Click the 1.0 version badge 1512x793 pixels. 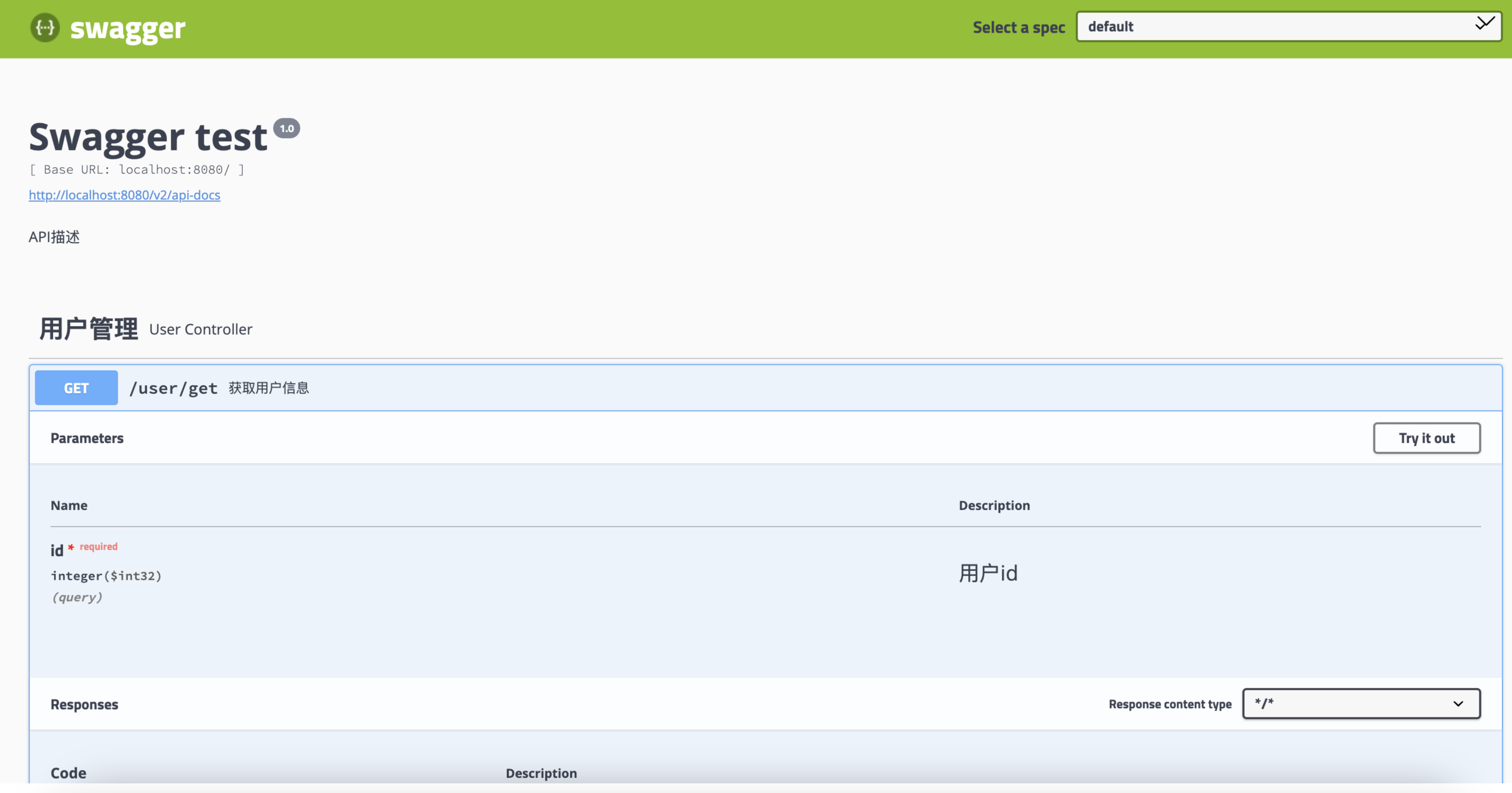[x=287, y=128]
